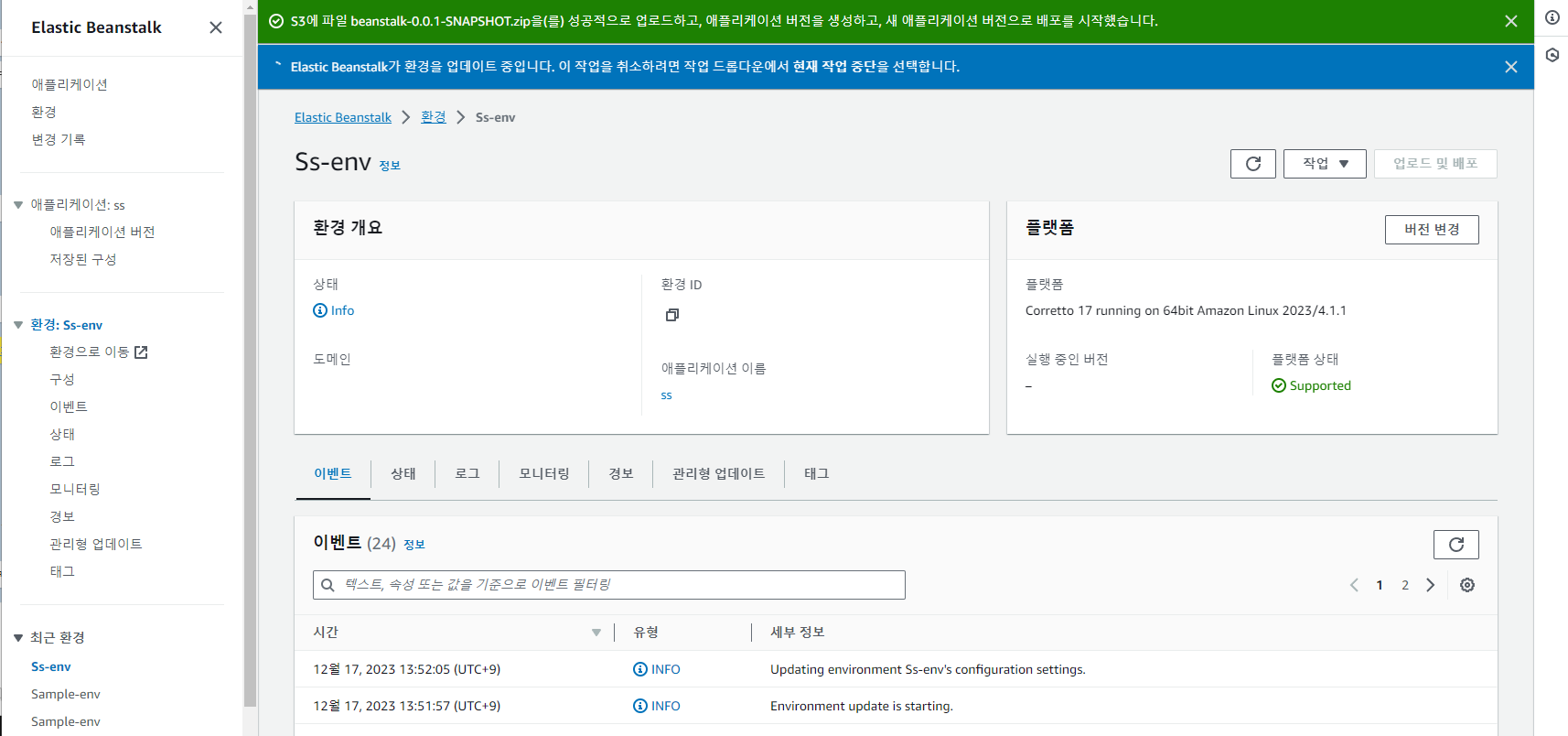Viewport: 1568px width, 736px height.
Task: Dismiss the blue environment updating banner
Action: click(1510, 67)
